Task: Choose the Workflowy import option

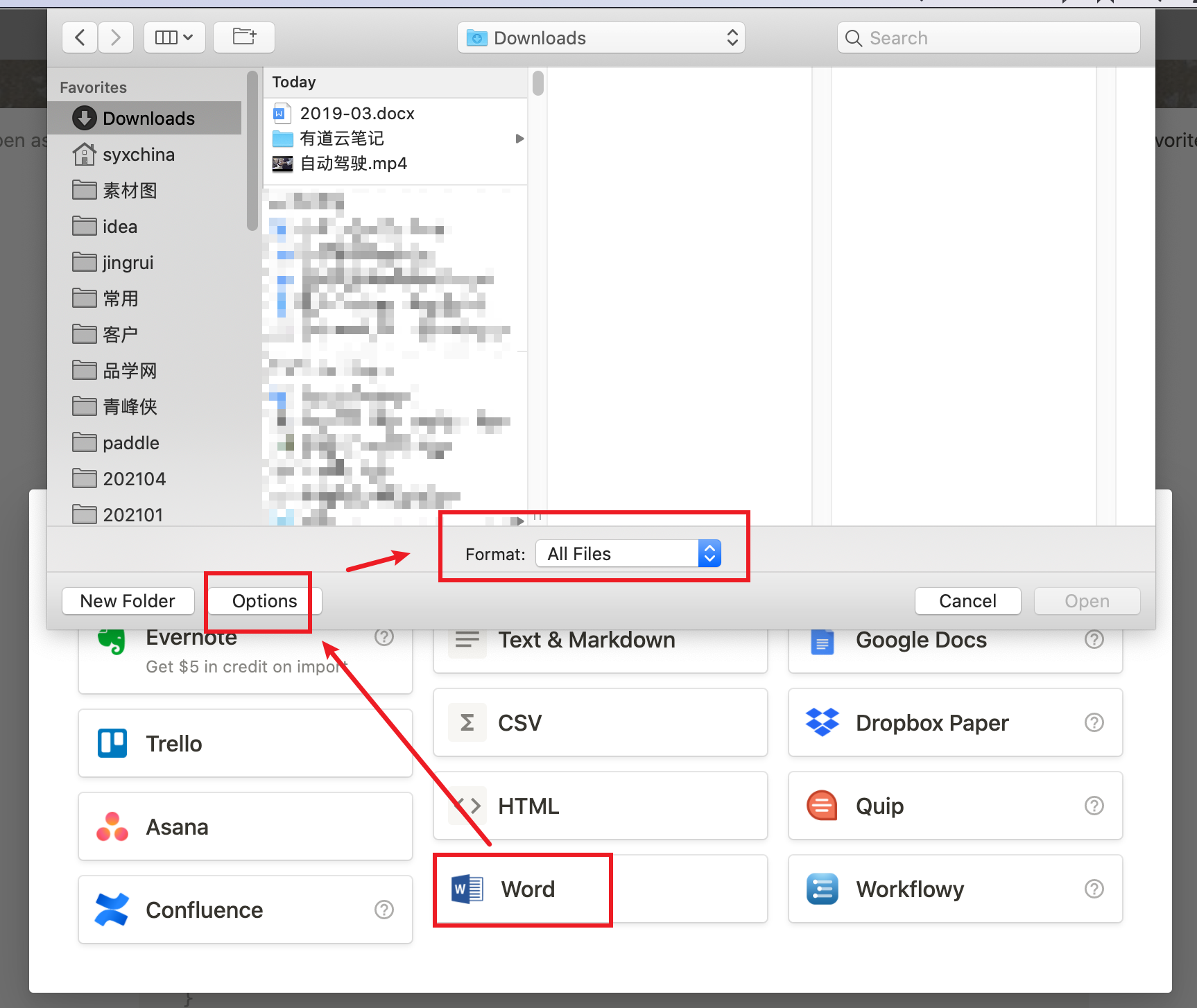Action: pyautogui.click(x=956, y=889)
